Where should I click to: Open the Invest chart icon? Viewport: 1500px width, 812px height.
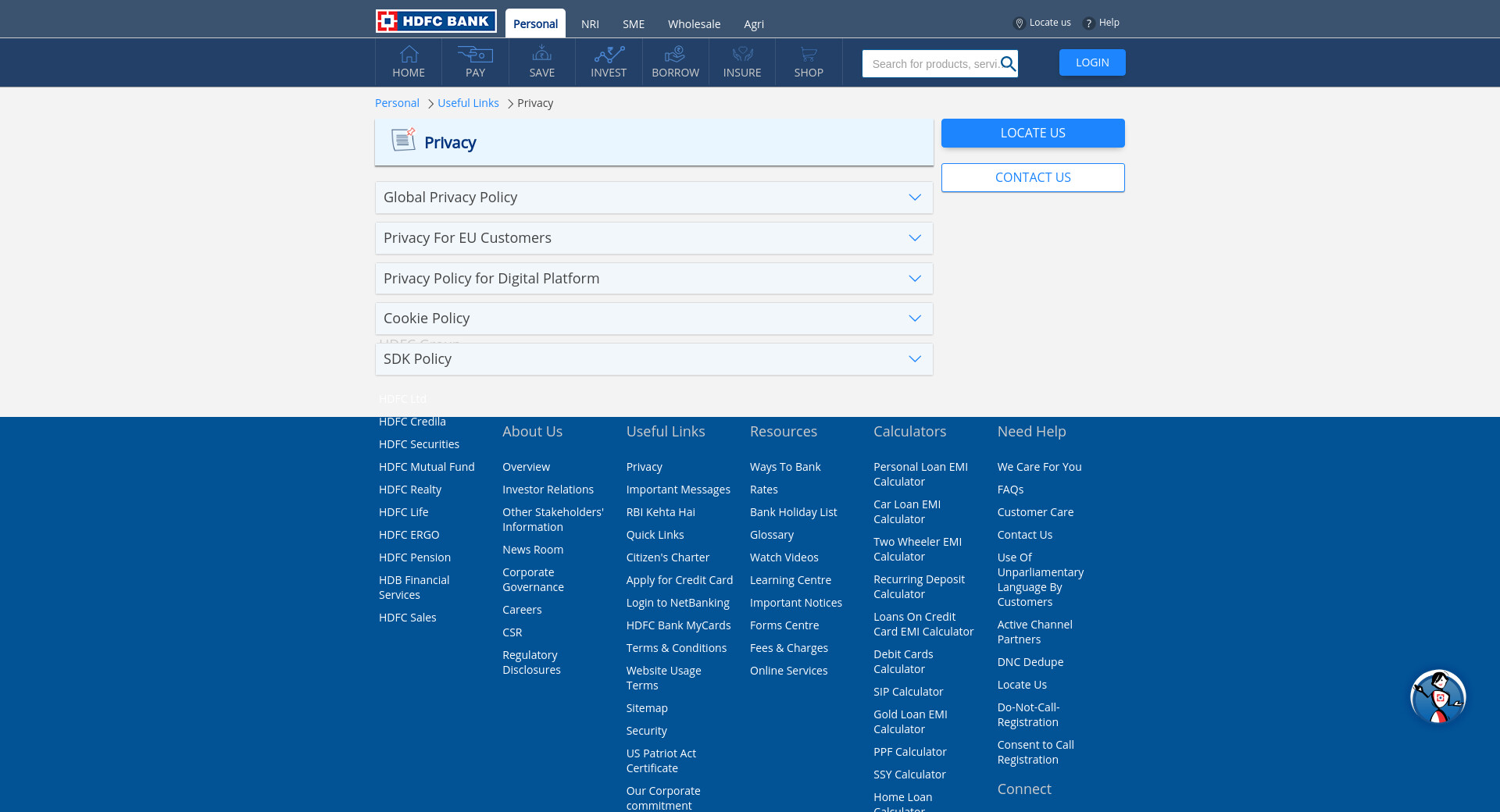click(x=609, y=54)
